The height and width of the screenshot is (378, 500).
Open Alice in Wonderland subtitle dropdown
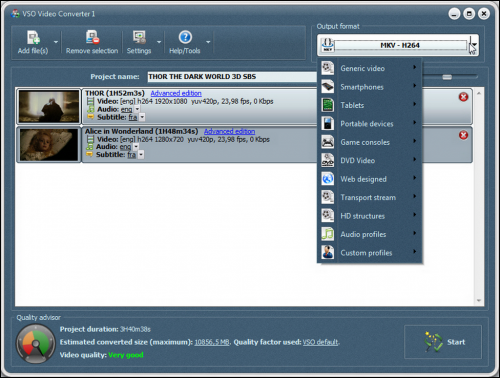click(x=141, y=155)
